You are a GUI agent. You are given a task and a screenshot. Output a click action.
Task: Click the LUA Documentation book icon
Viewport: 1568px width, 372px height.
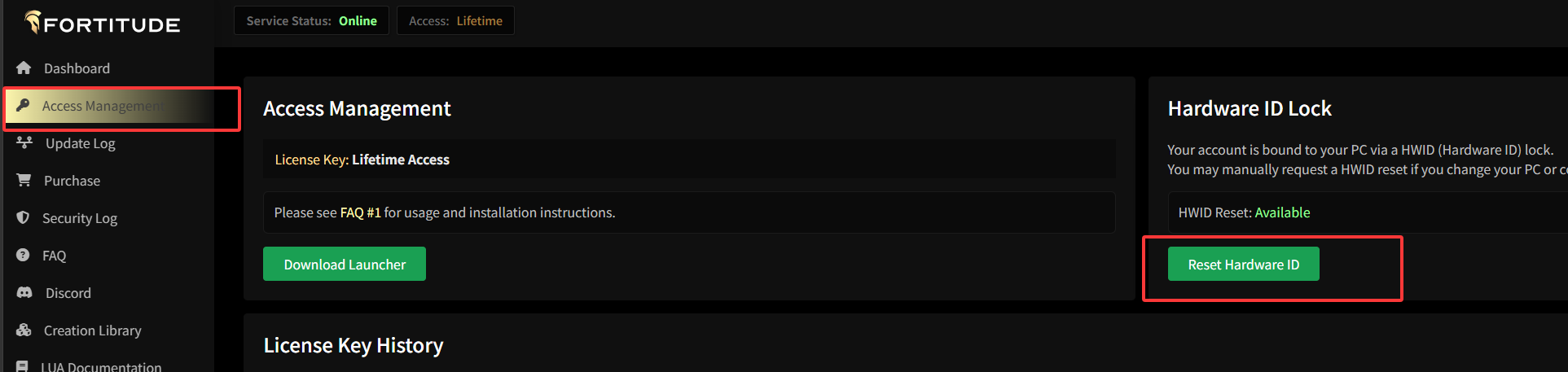coord(23,366)
